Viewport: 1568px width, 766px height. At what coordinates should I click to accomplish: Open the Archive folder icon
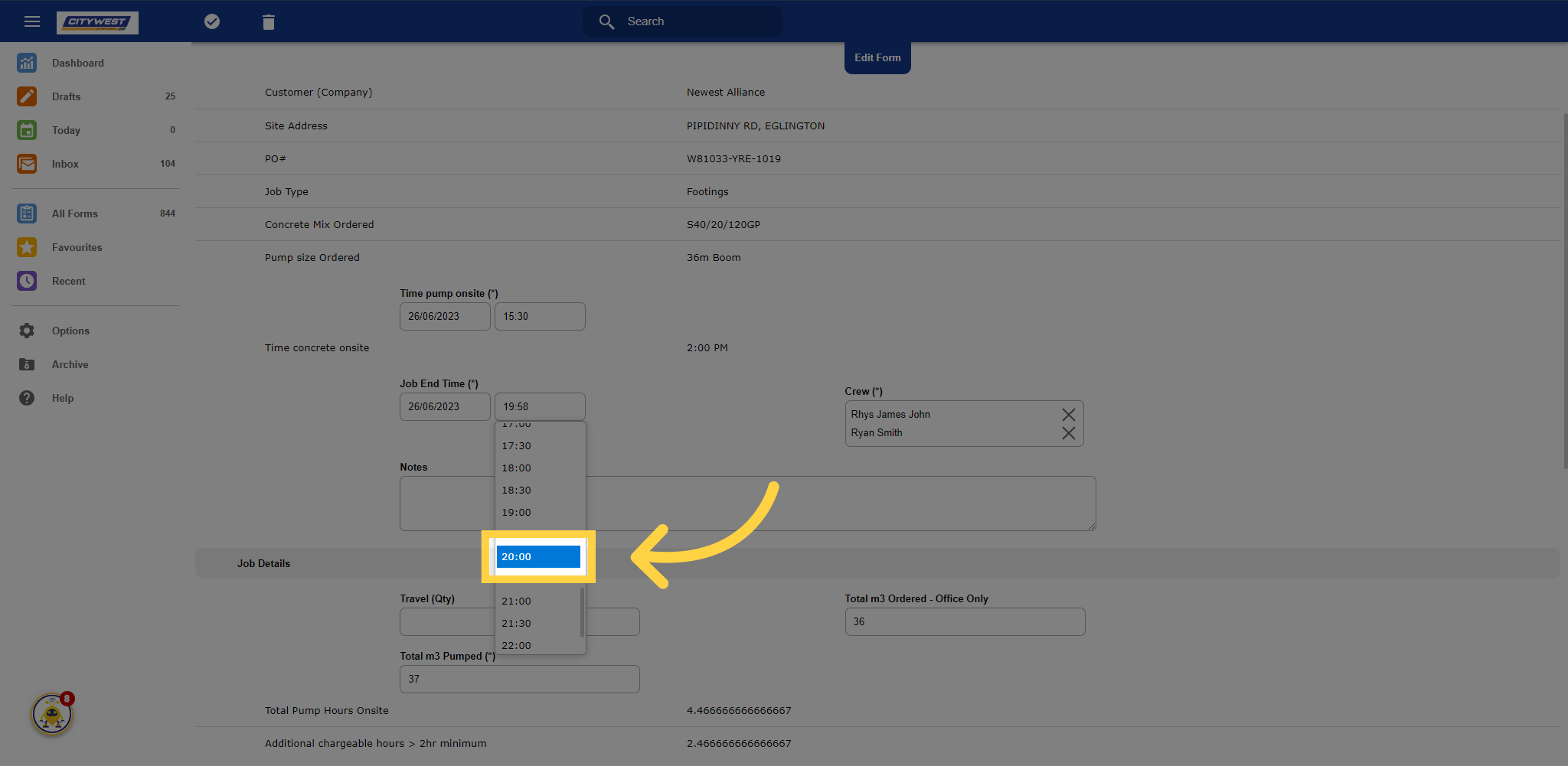pos(27,364)
